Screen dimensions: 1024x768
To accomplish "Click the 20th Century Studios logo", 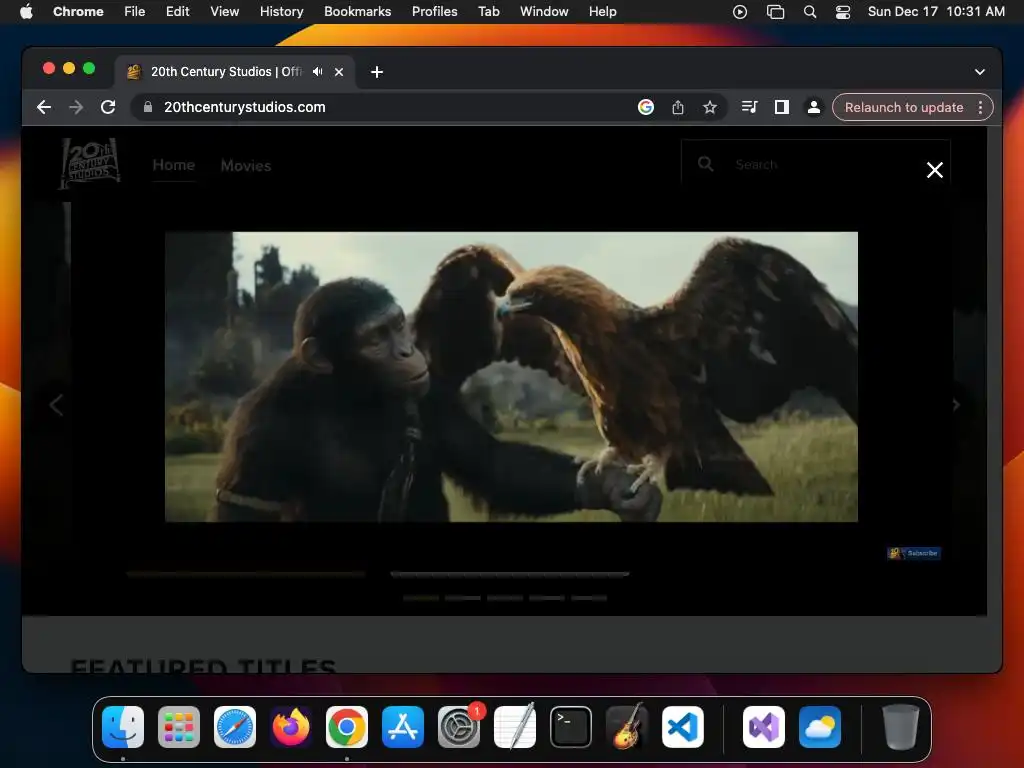I will click(89, 163).
